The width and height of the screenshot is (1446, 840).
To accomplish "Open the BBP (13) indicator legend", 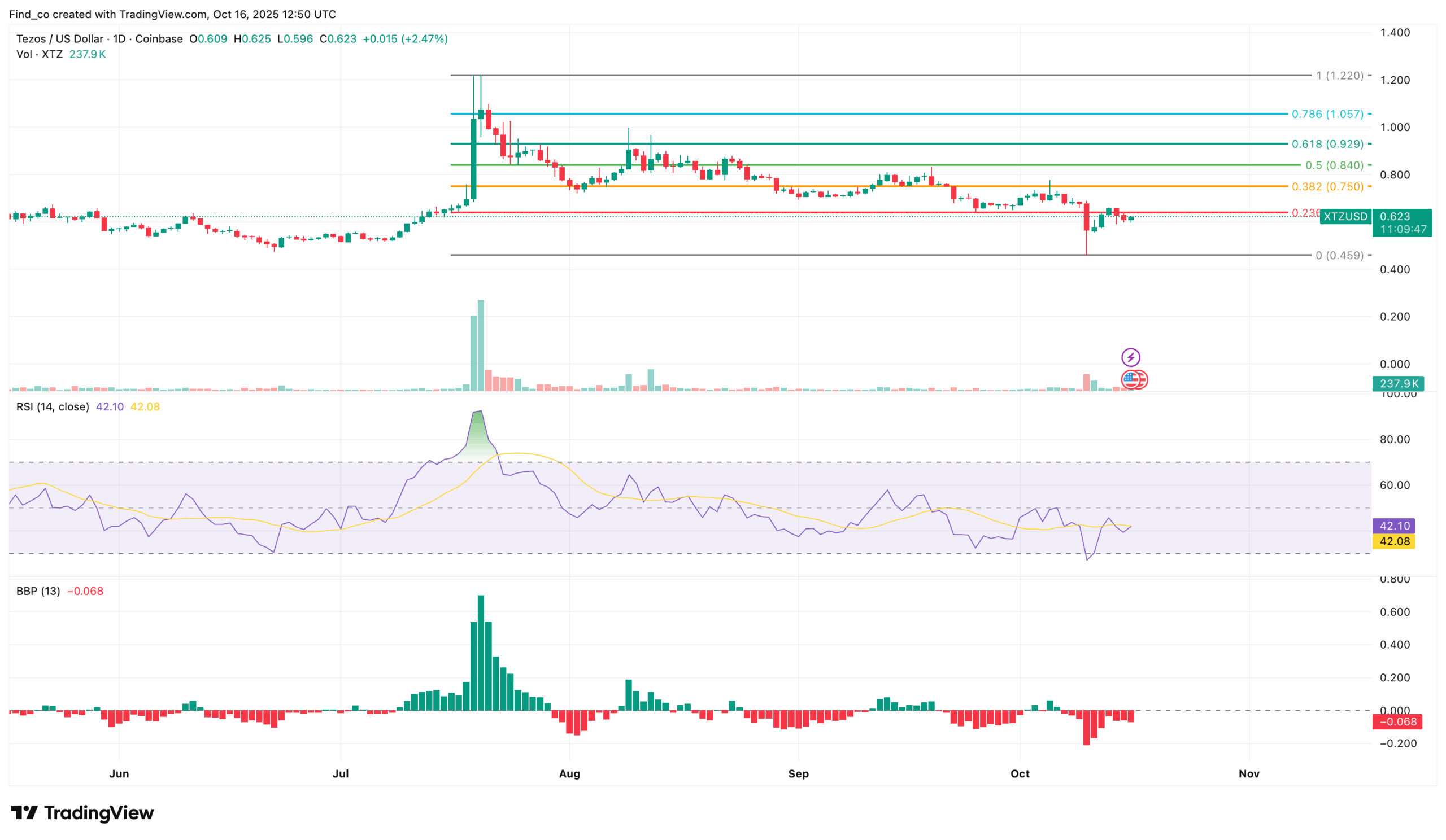I will pos(38,591).
